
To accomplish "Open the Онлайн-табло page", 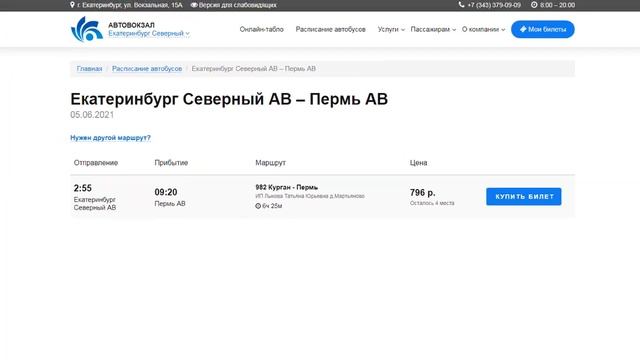I will tap(261, 29).
